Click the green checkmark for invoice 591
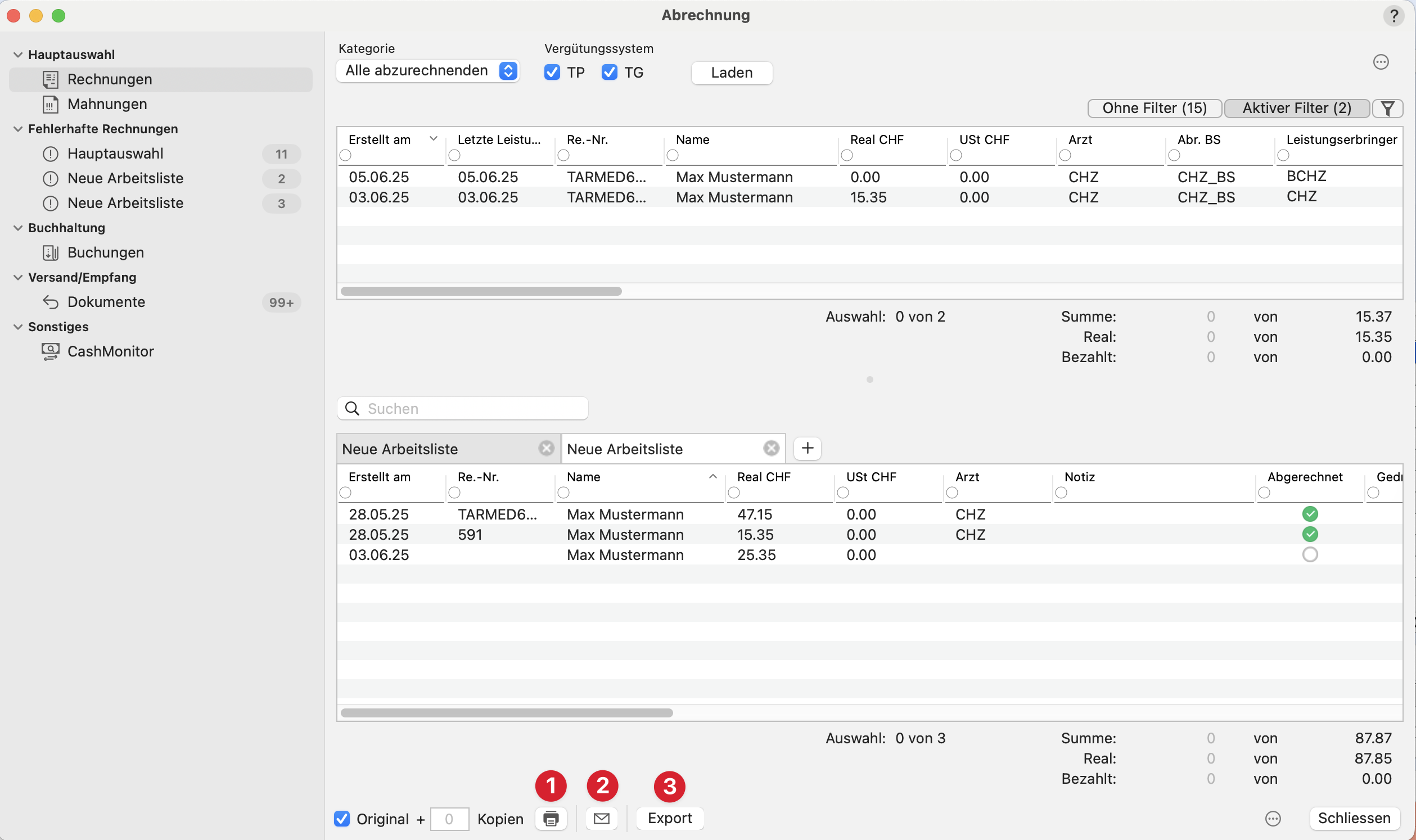The image size is (1416, 840). tap(1310, 534)
